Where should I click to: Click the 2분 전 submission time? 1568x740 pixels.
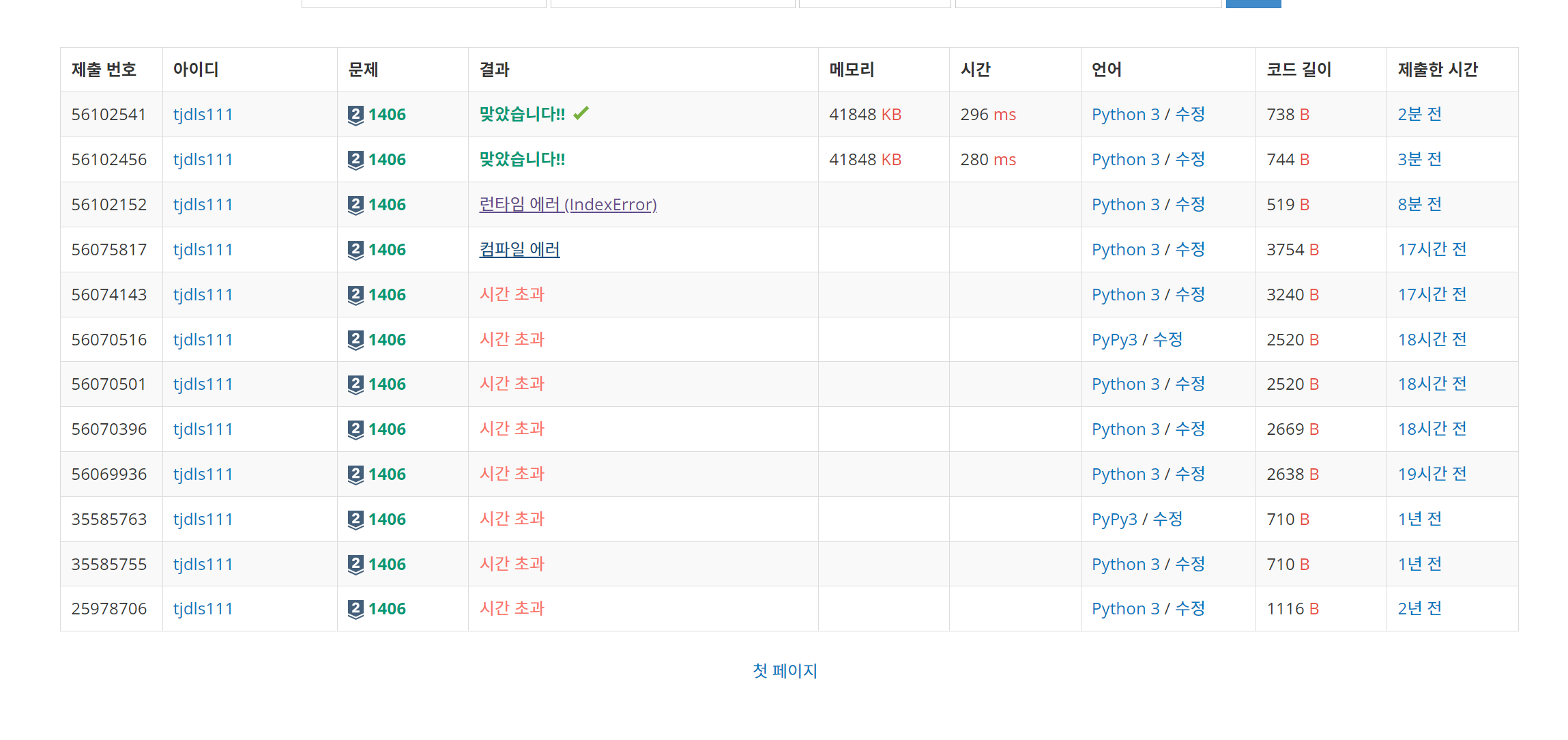click(1419, 115)
